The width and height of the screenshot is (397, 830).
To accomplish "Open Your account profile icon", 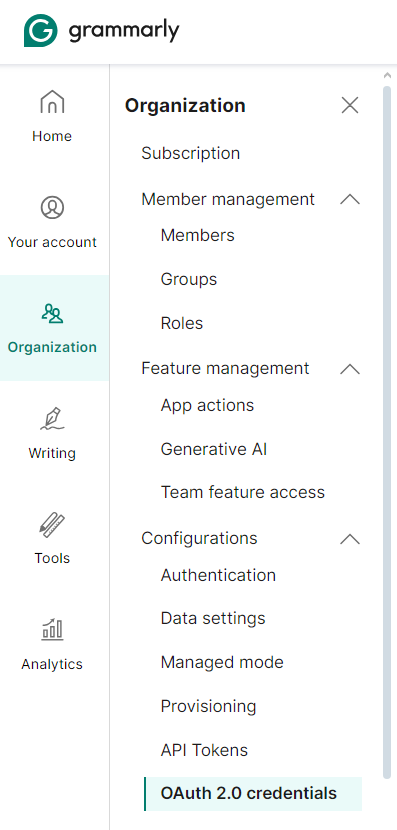I will click(52, 207).
